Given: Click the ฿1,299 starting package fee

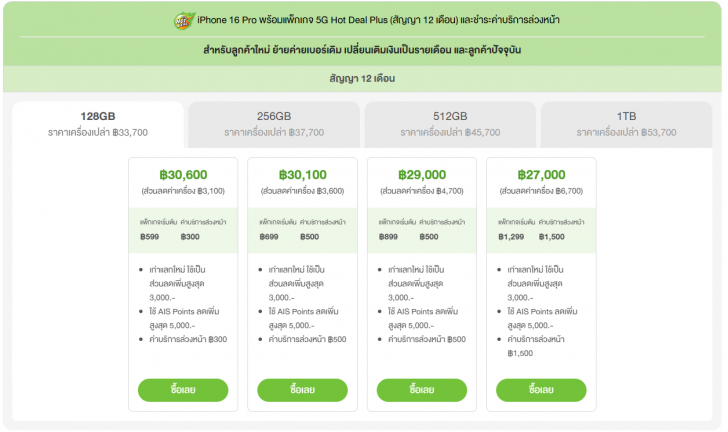Looking at the screenshot, I should pyautogui.click(x=511, y=237).
